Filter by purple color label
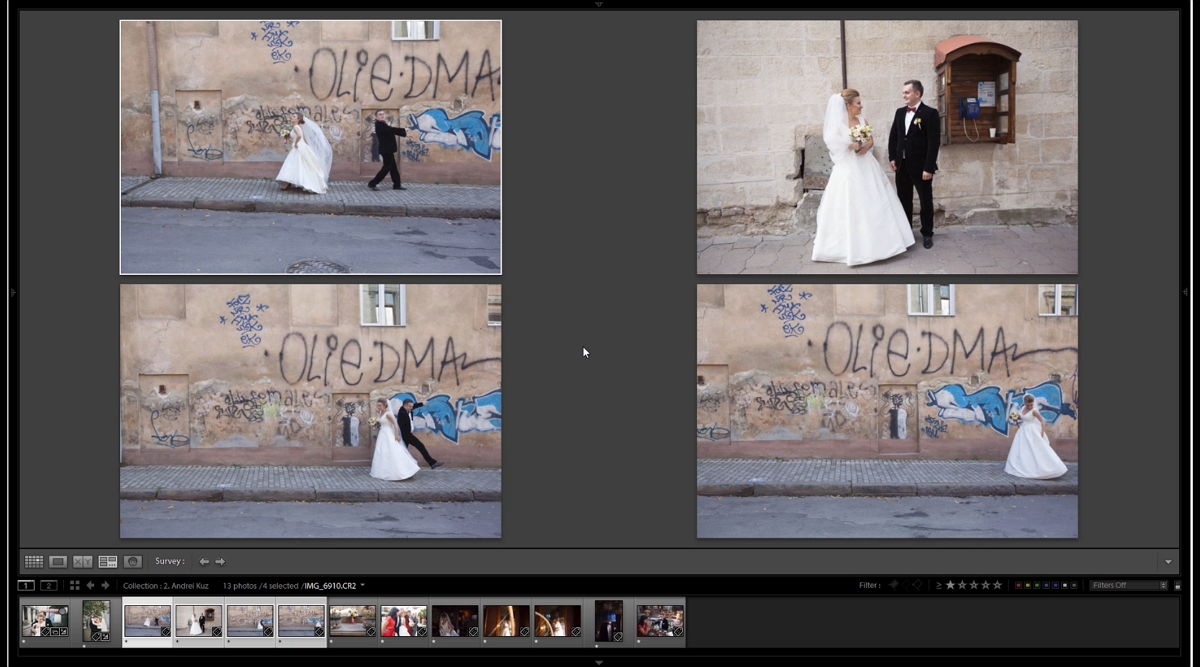 (x=1054, y=585)
